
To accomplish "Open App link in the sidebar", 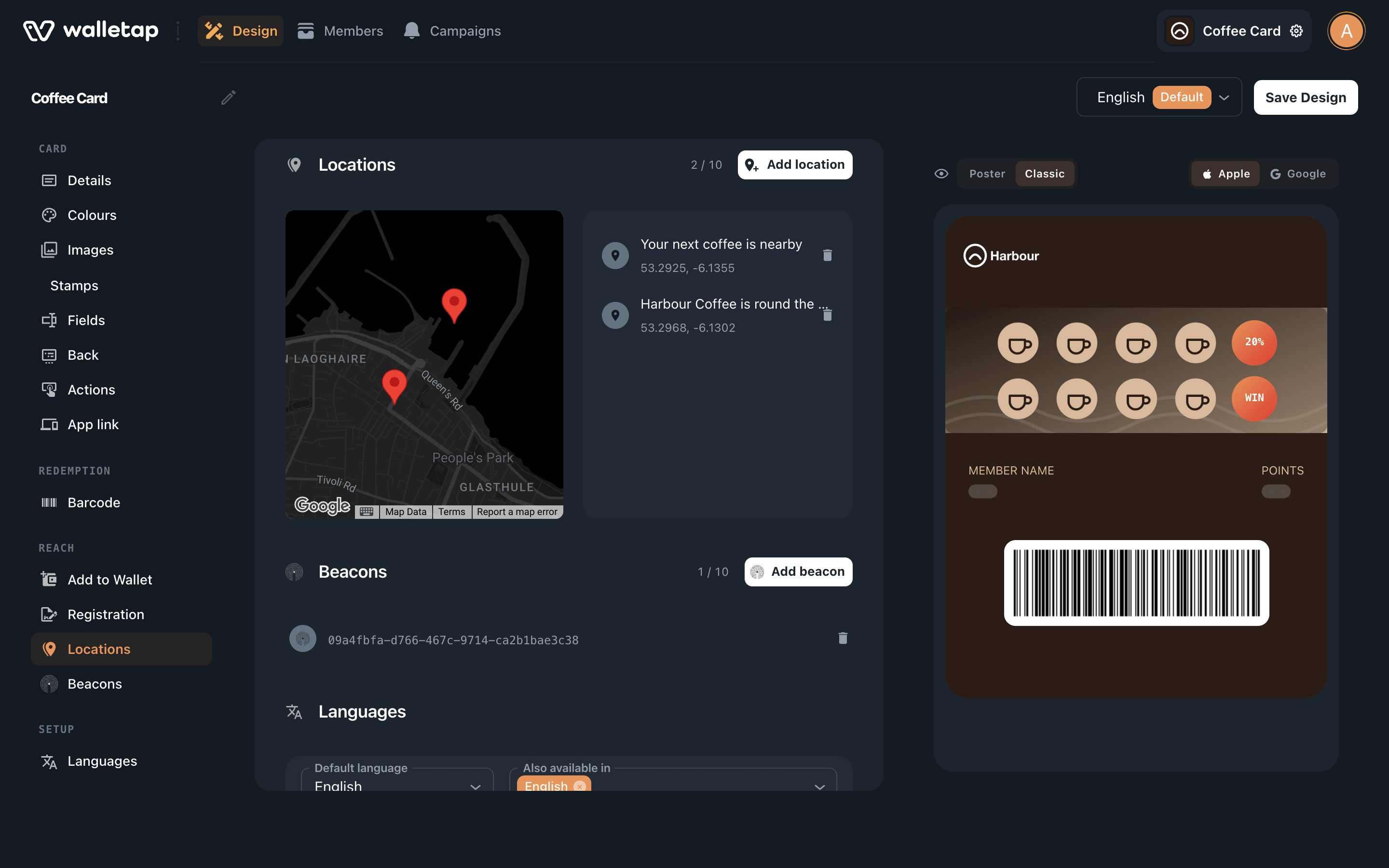I will coord(121,424).
